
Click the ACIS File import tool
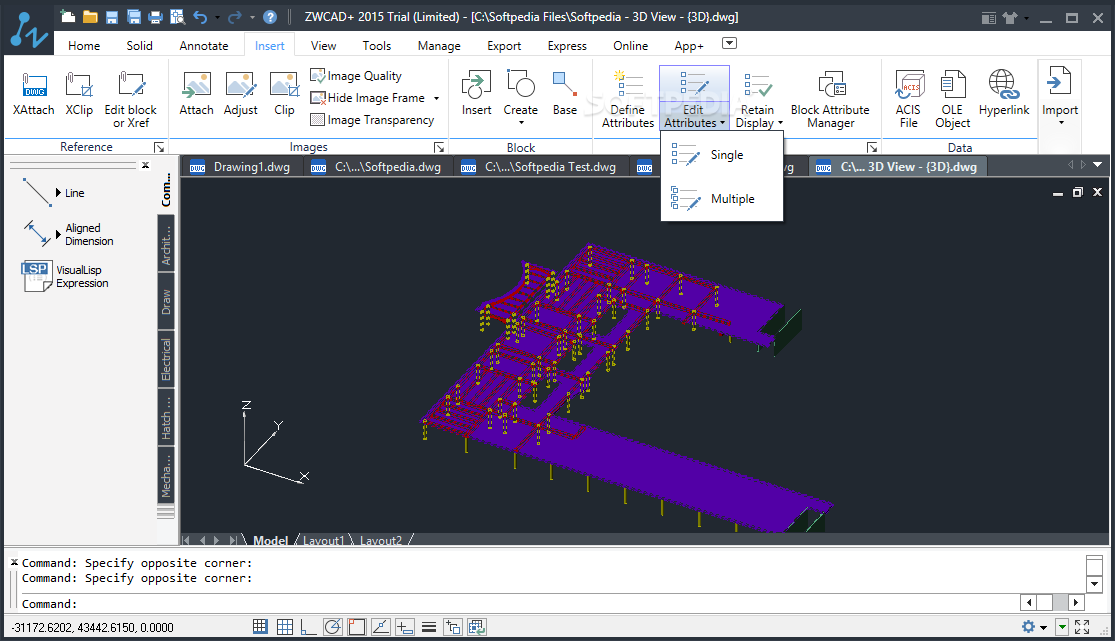pyautogui.click(x=908, y=100)
